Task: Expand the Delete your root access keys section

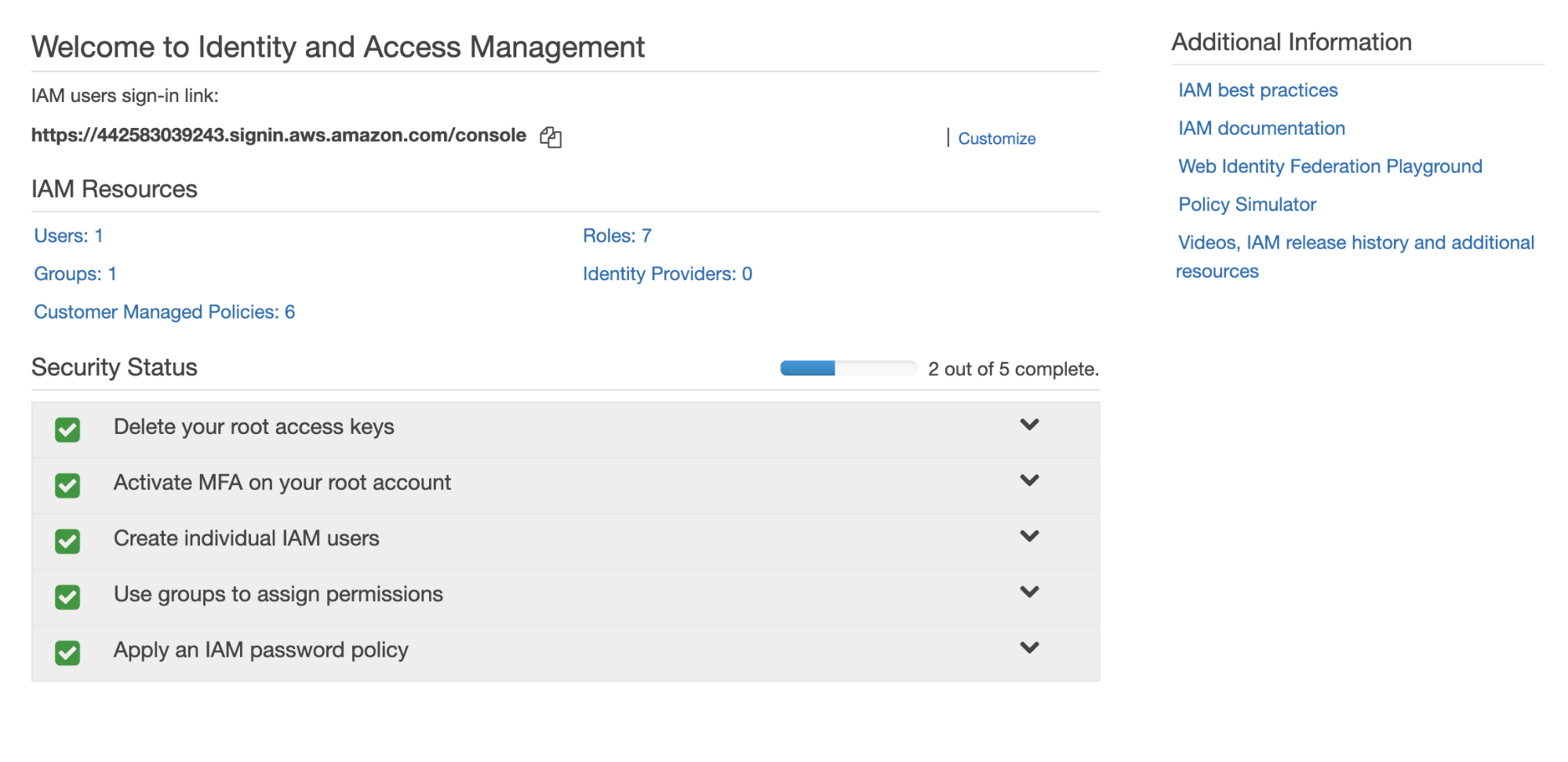Action: pos(1030,426)
